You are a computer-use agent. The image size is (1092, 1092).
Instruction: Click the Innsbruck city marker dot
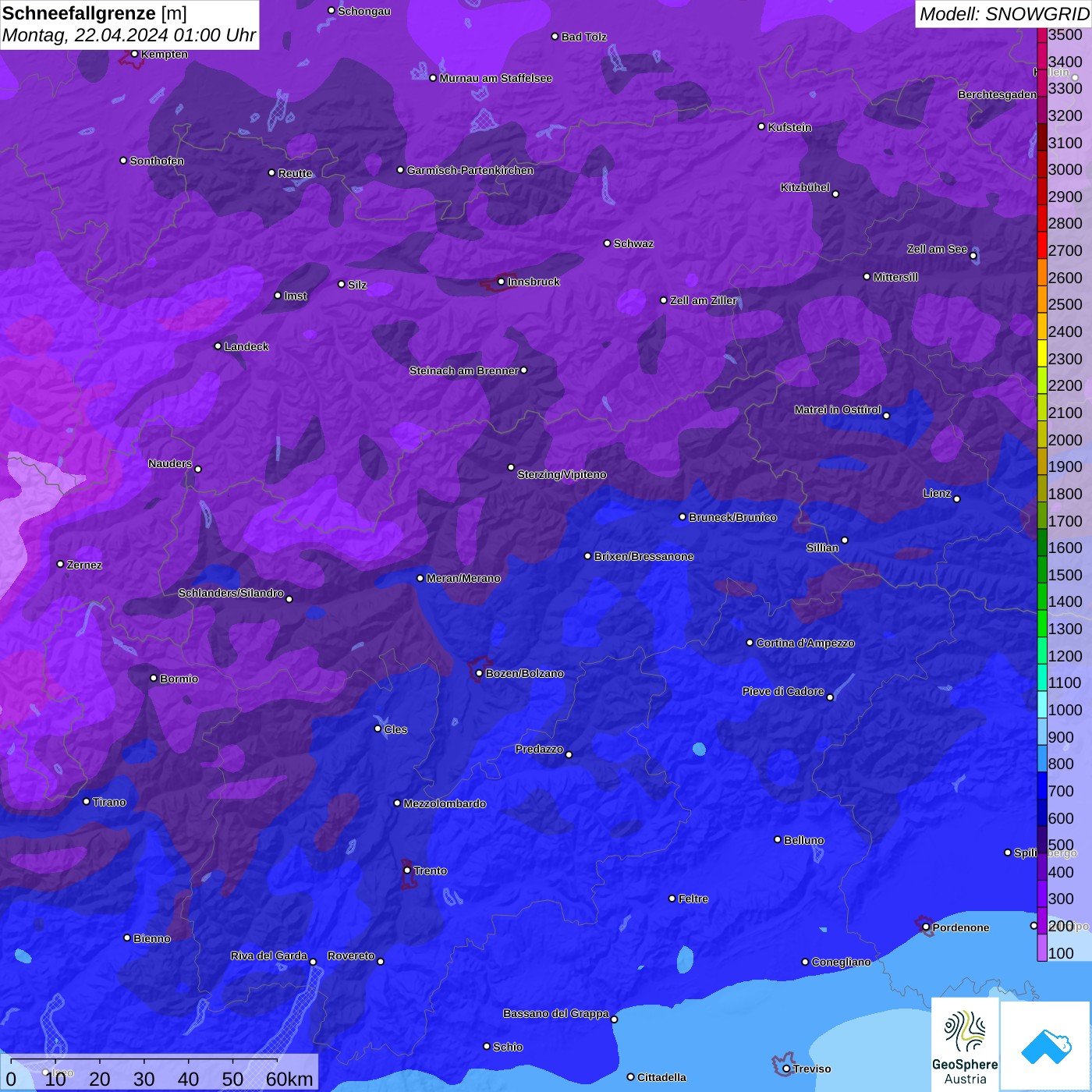pos(502,282)
